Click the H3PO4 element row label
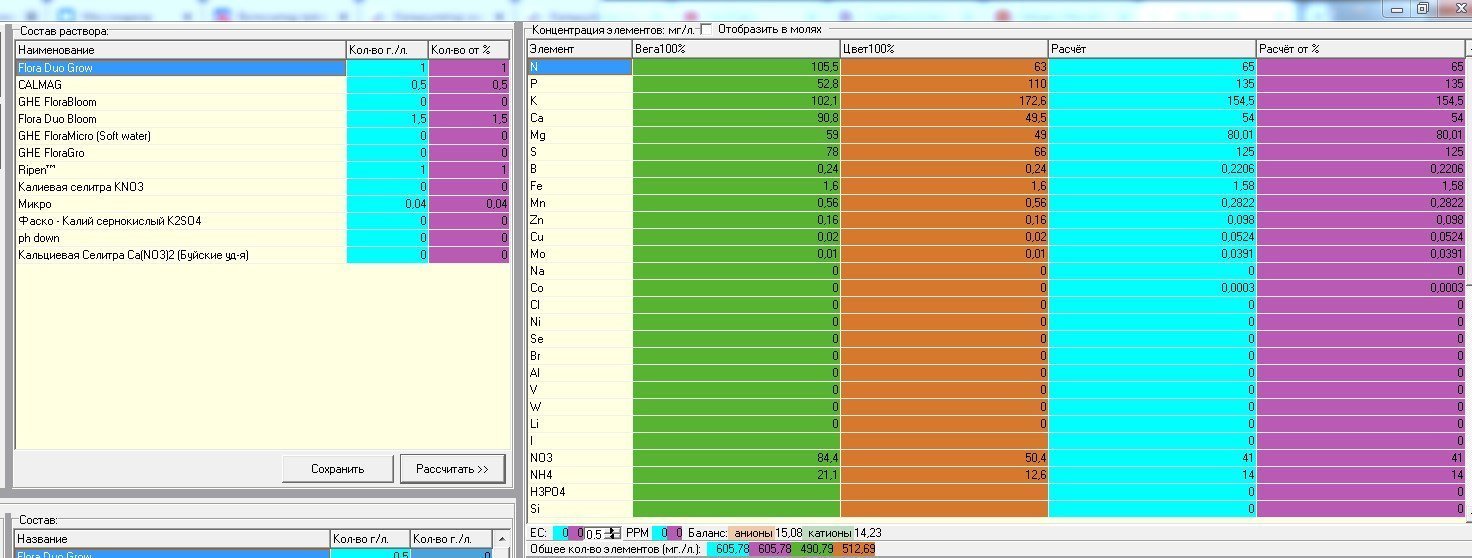 coord(580,492)
